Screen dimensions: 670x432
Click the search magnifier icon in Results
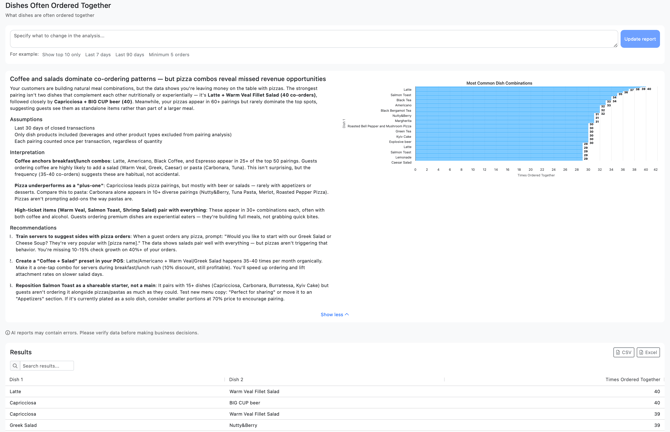point(16,366)
